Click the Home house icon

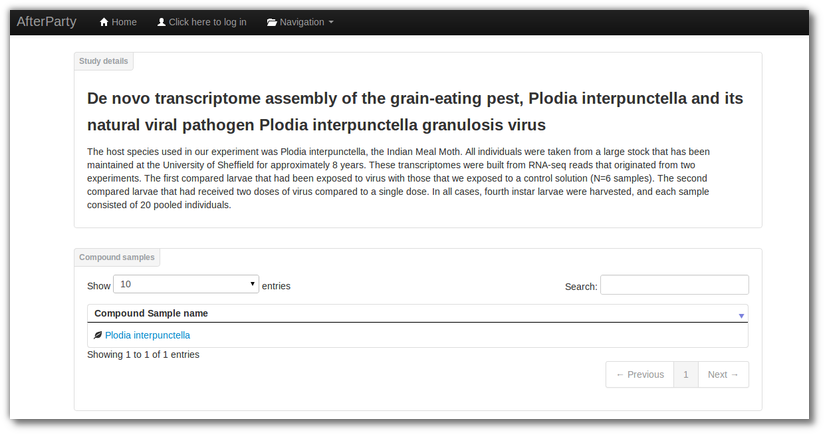(104, 22)
